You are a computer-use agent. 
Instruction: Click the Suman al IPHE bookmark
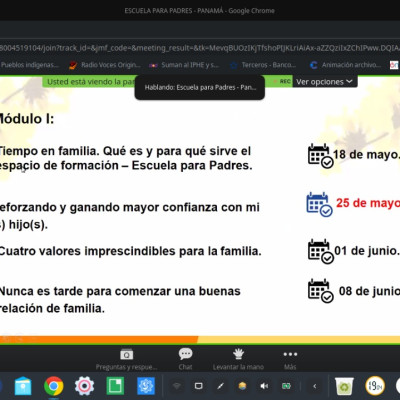185,65
